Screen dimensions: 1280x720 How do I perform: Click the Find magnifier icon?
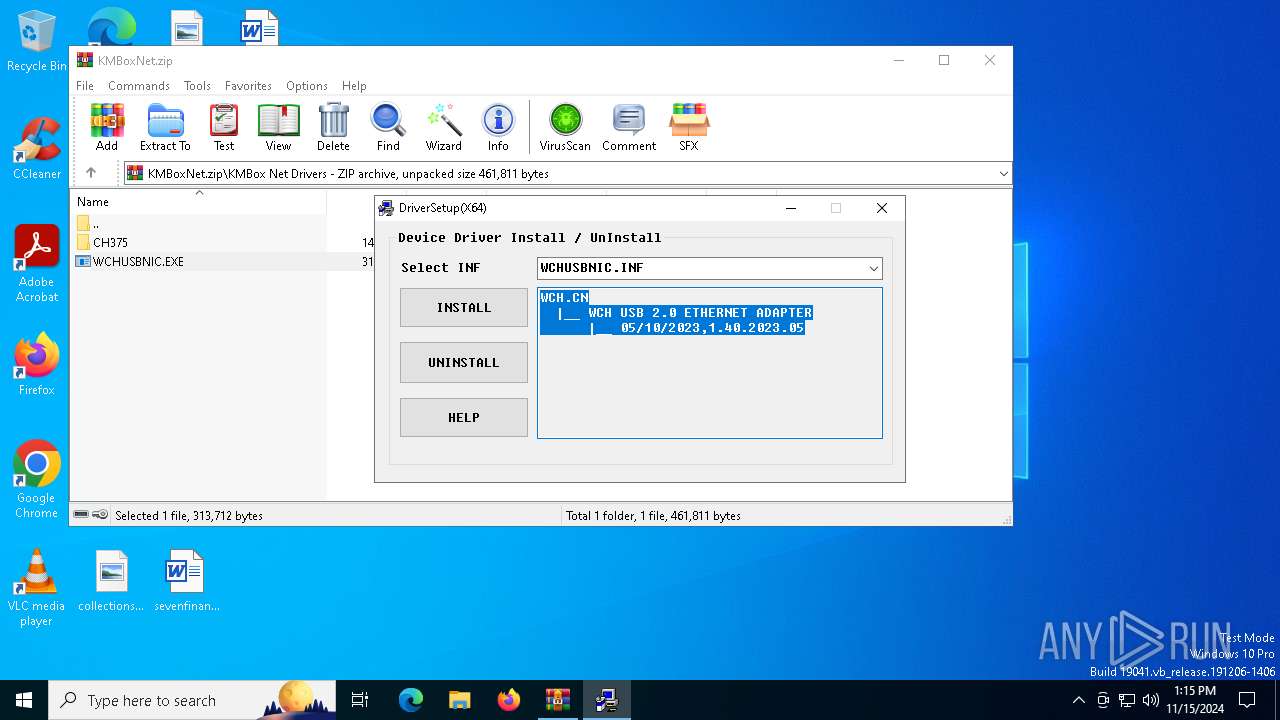coord(388,127)
